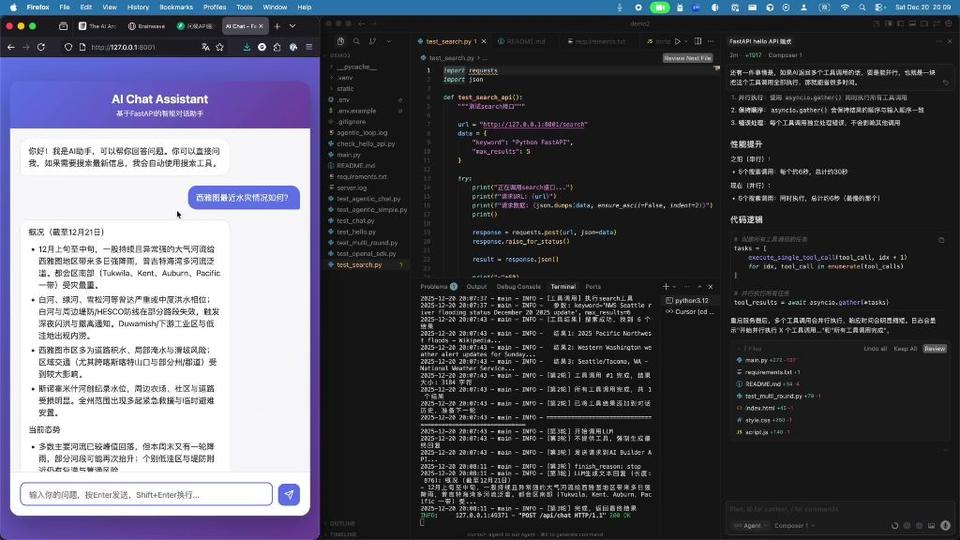Reload the Firefox page
Screen dimensions: 960x540
point(41,47)
